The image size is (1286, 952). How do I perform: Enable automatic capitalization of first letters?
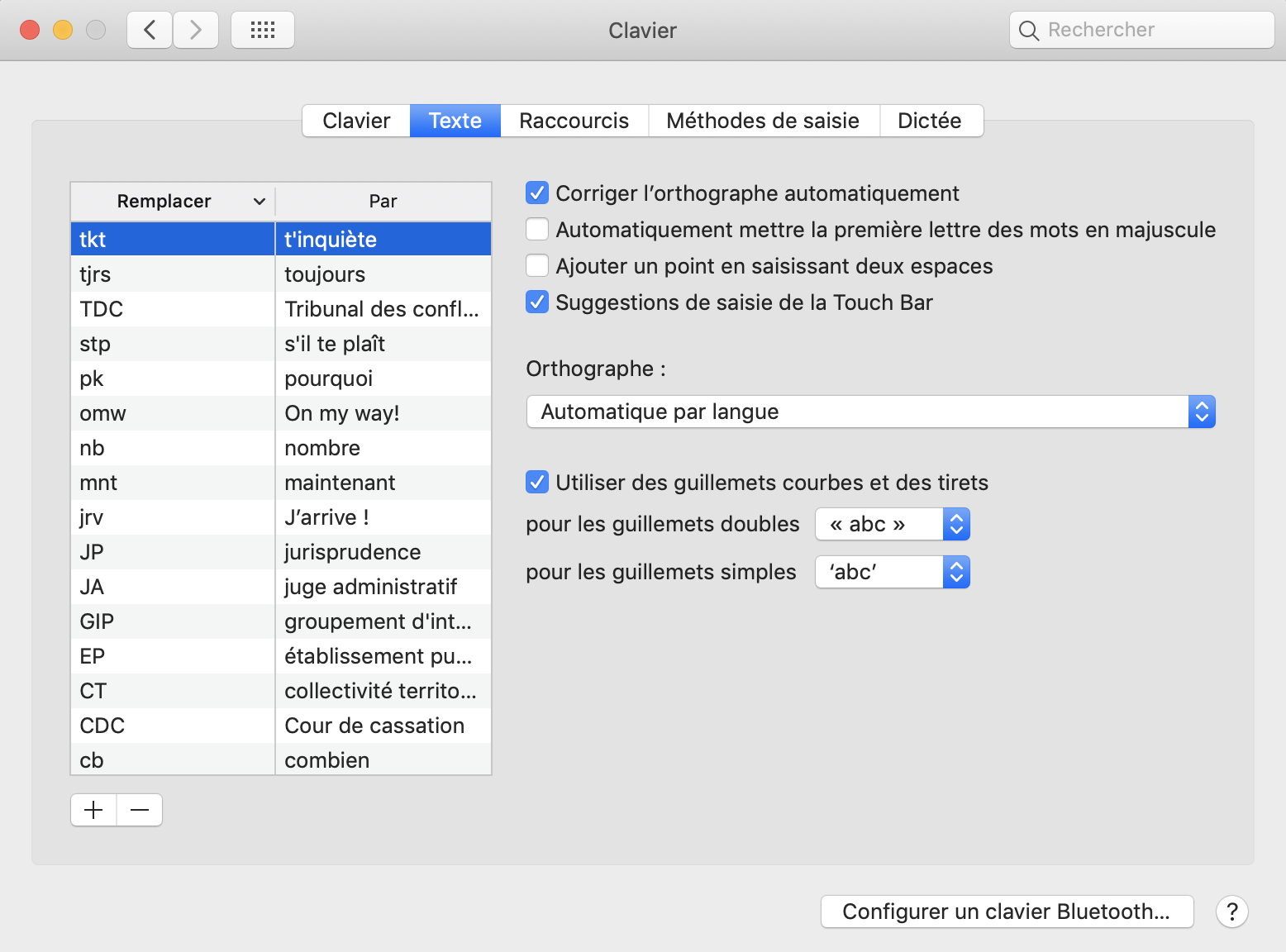(537, 230)
